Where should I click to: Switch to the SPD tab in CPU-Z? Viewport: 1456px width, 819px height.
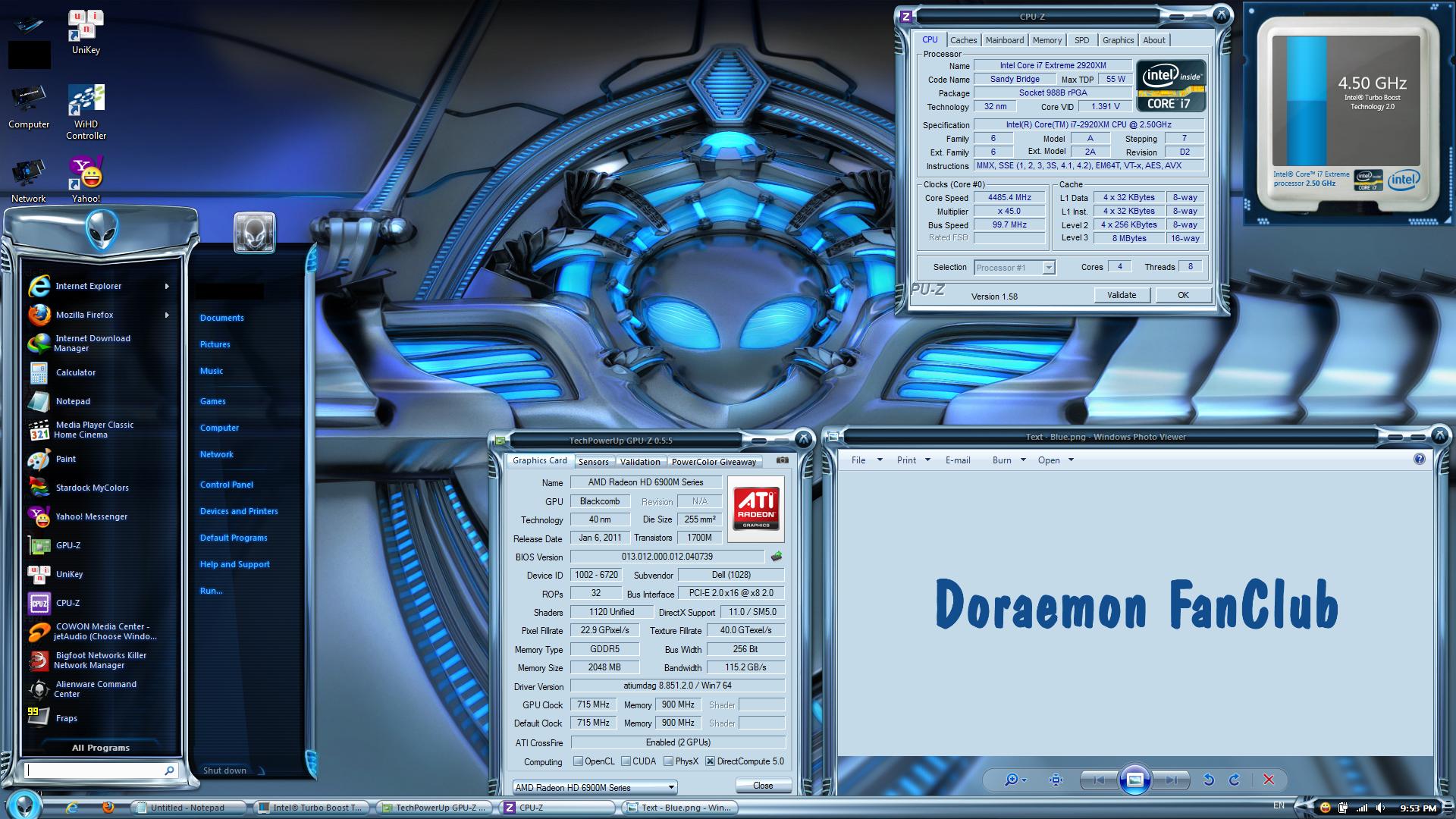click(x=1081, y=40)
